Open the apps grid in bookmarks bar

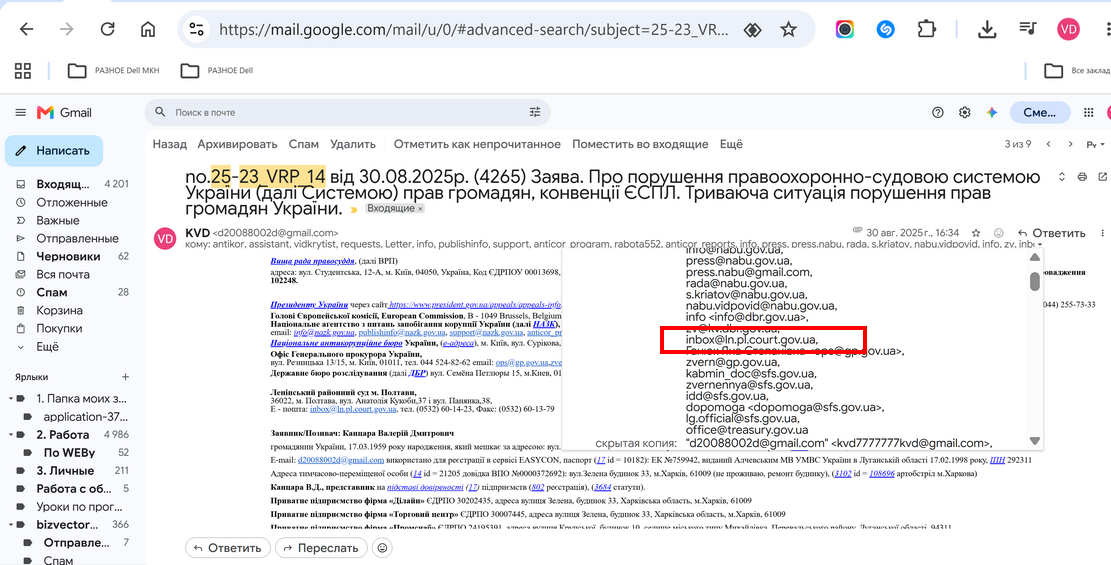click(23, 70)
